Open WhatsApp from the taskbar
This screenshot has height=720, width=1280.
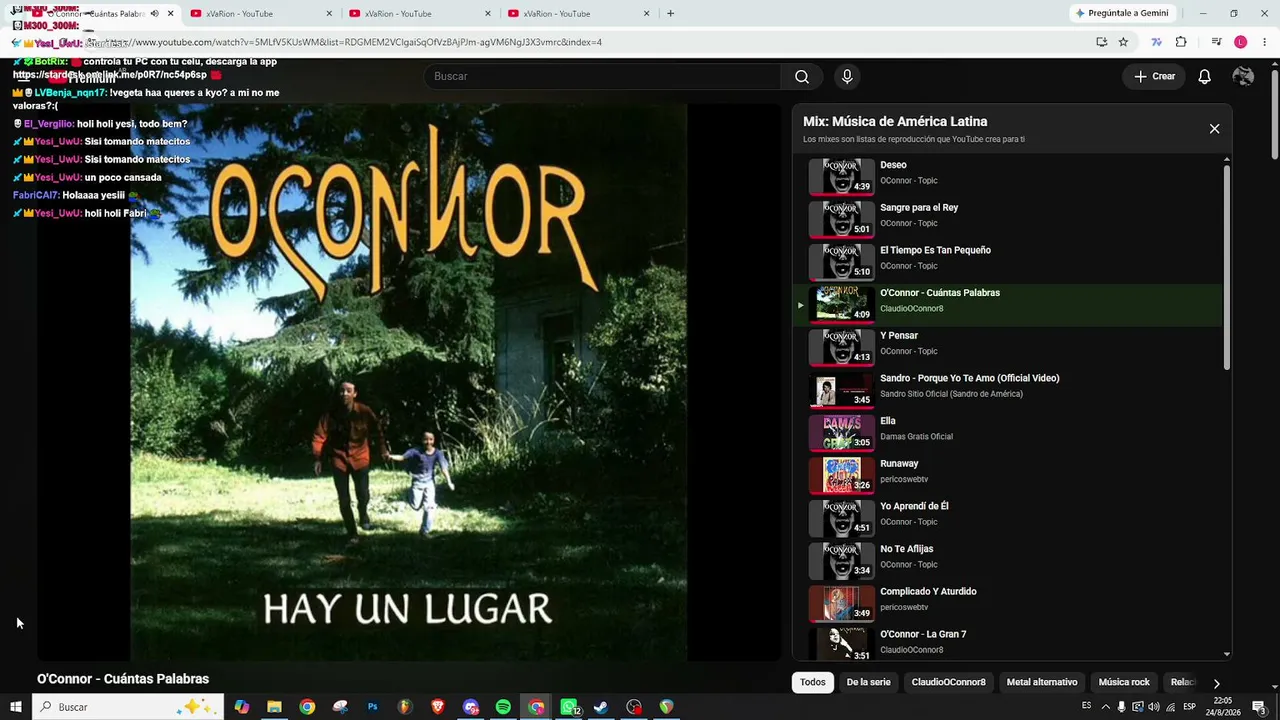[x=569, y=707]
